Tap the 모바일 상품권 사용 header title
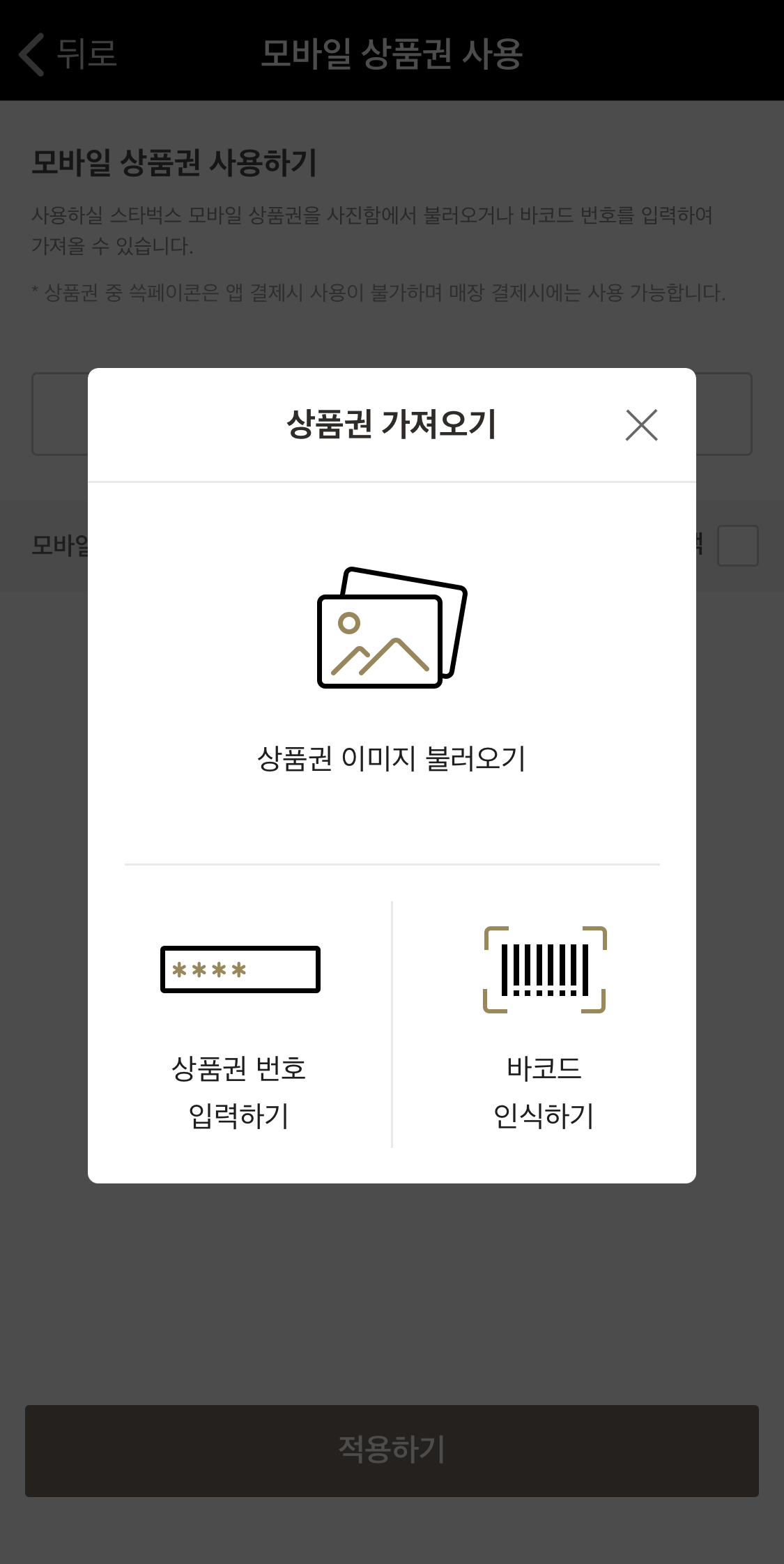 point(392,54)
